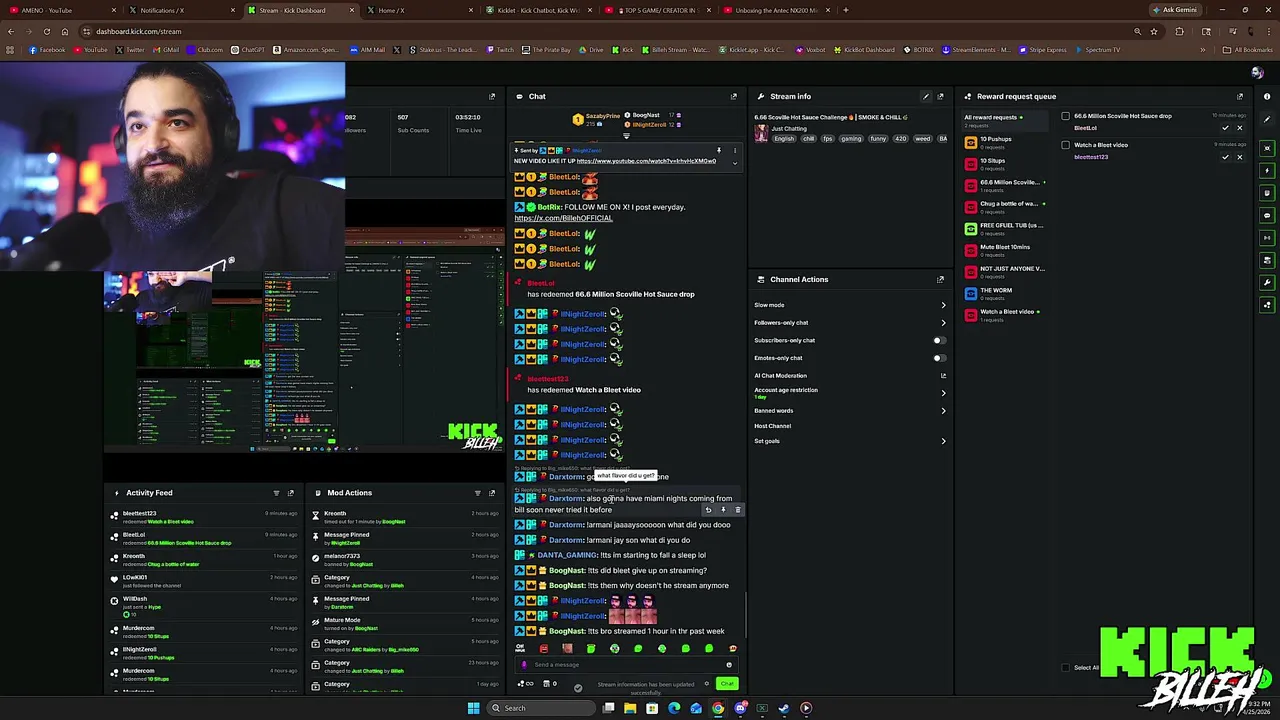The height and width of the screenshot is (720, 1280).
Task: Reject the Watch a Bleet video request
Action: pos(1239,157)
